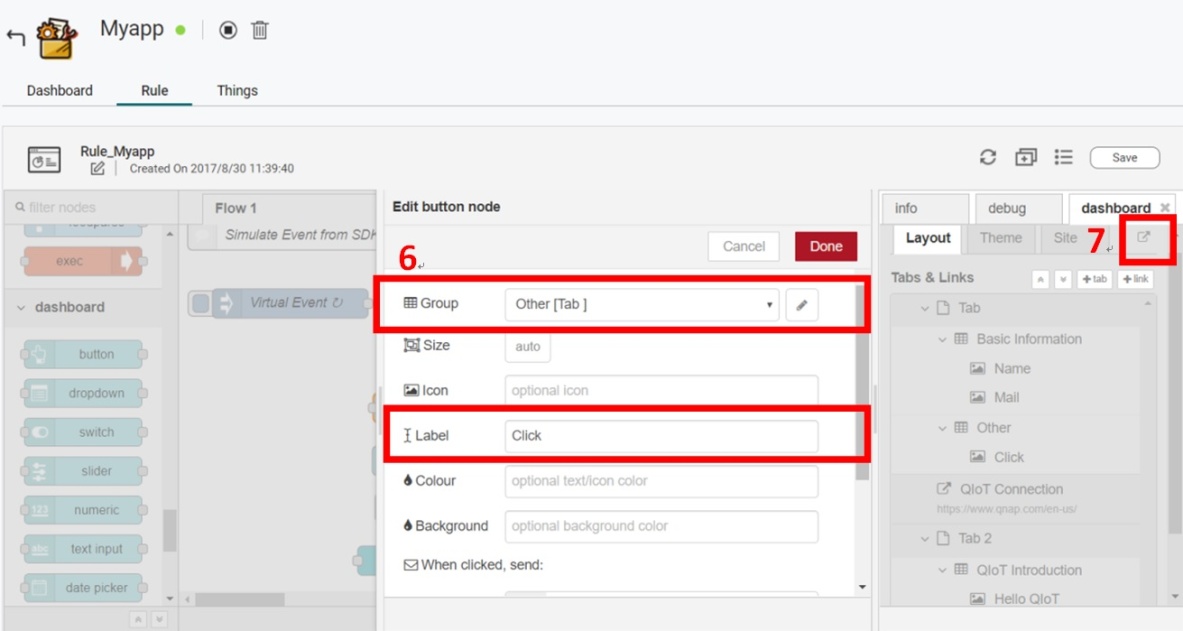Click the pencil edit icon beside Group dropdown
This screenshot has height=631, width=1183.
coord(801,305)
